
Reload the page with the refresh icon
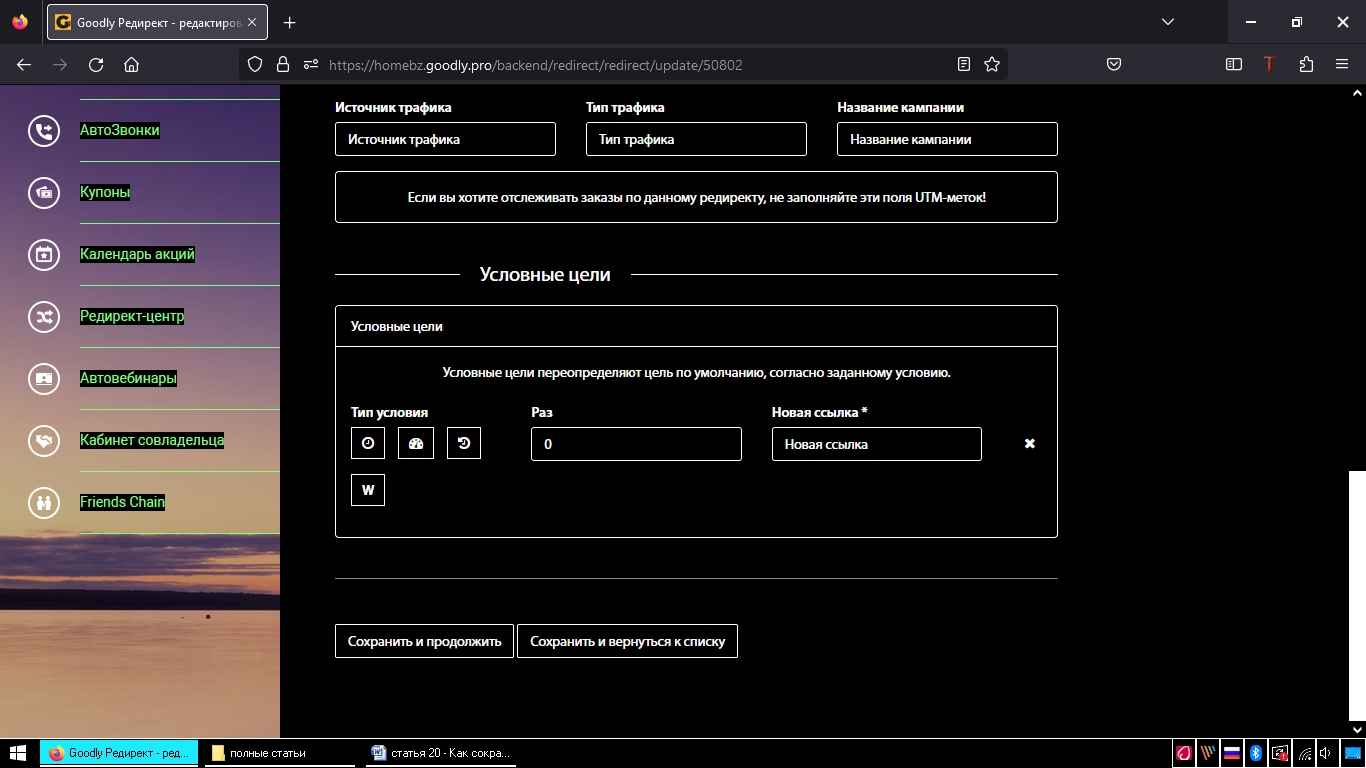[x=96, y=64]
